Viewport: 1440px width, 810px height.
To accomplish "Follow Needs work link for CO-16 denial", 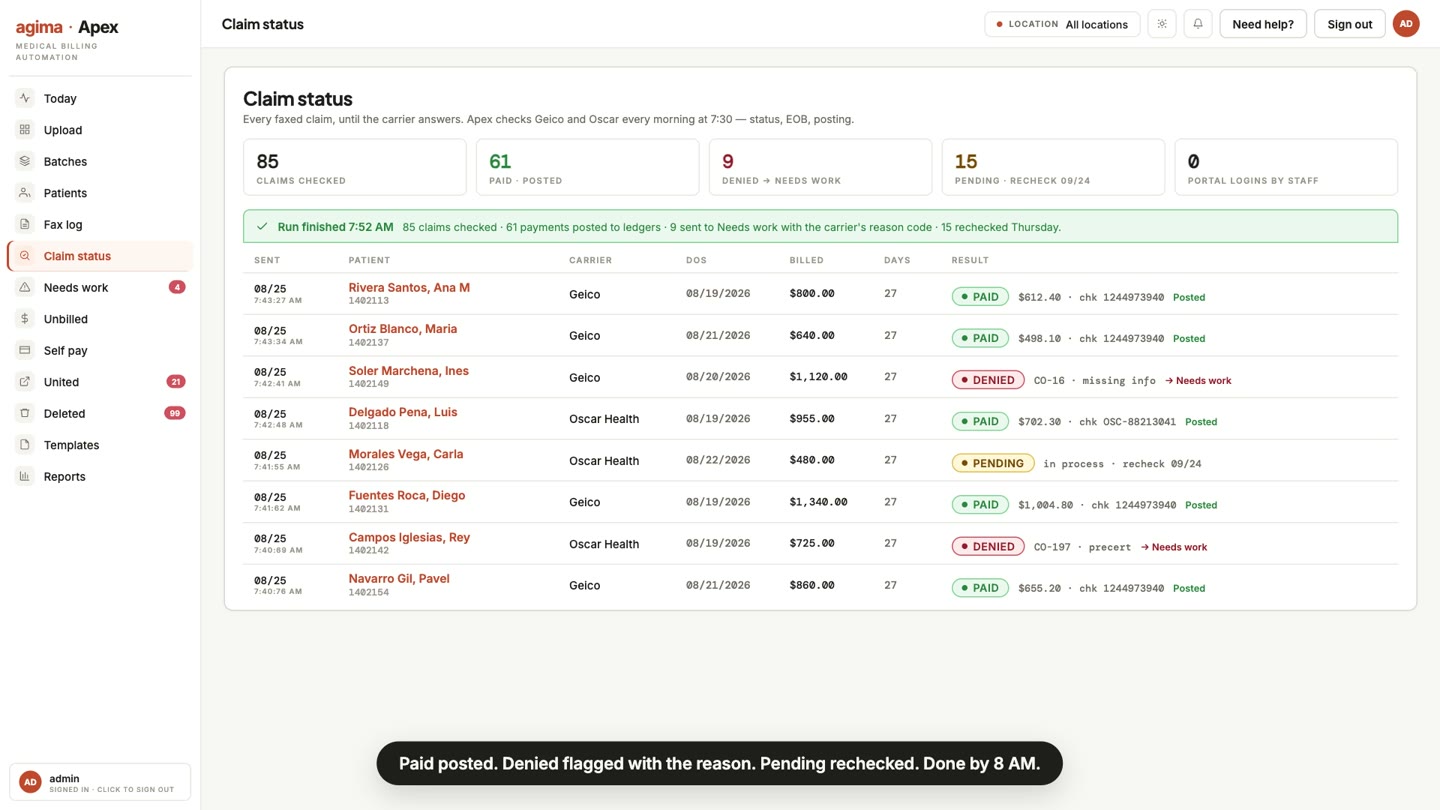I will 1198,380.
